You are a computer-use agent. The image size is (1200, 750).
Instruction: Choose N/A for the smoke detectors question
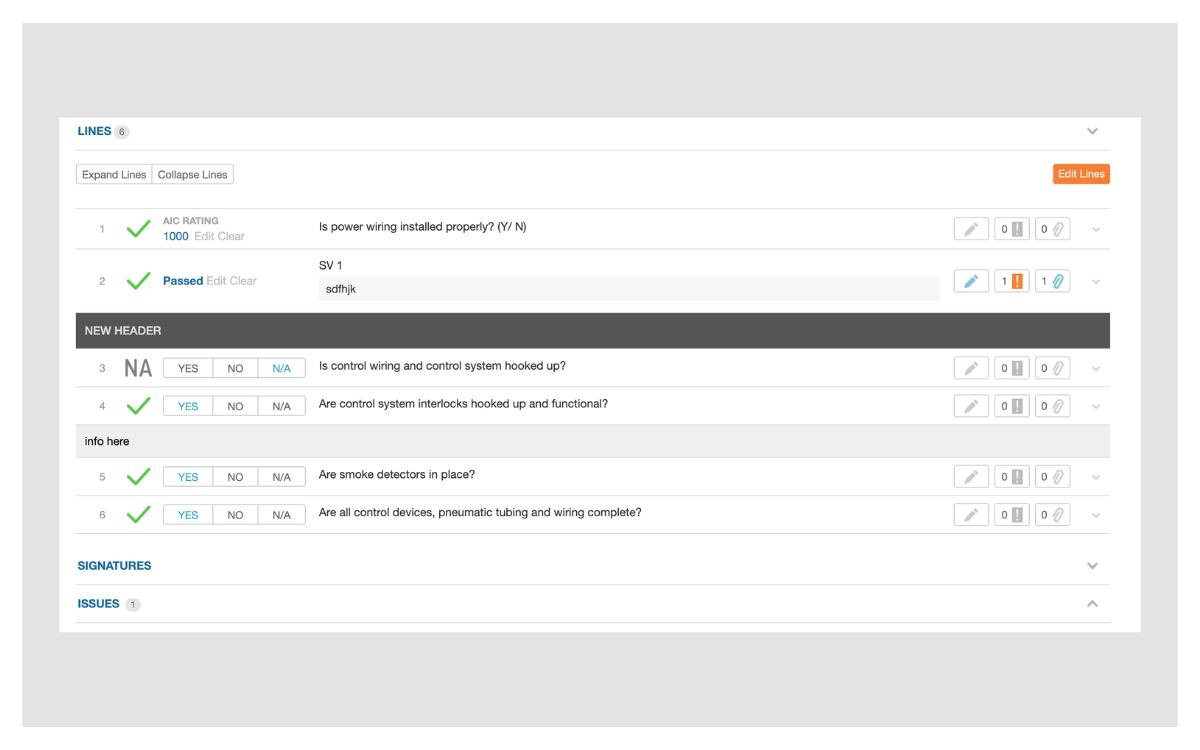281,477
